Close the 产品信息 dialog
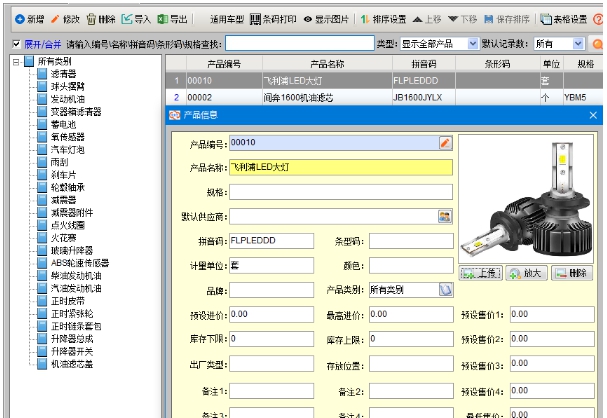The image size is (607, 418). [593, 115]
